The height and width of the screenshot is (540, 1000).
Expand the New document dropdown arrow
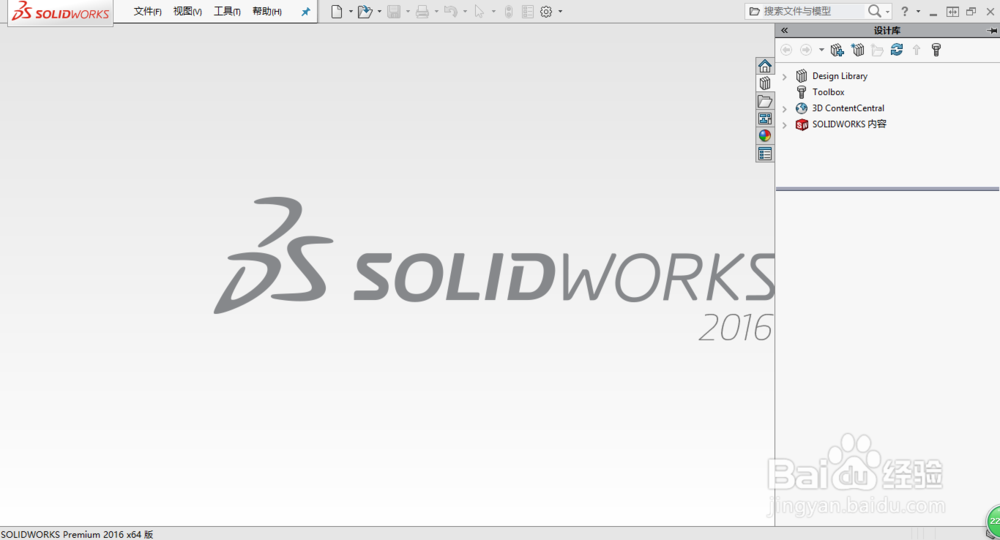click(351, 11)
